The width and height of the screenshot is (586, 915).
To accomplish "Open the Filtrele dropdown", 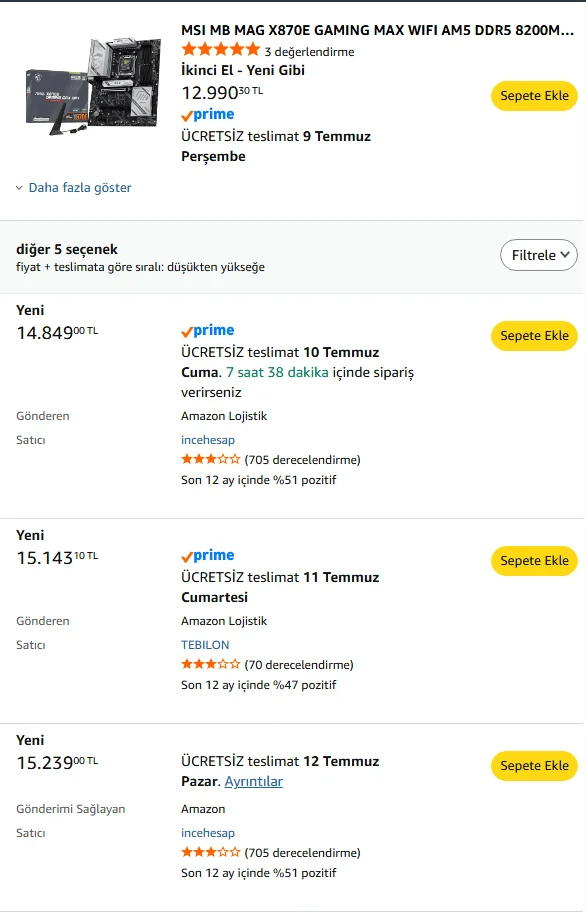I will [539, 255].
